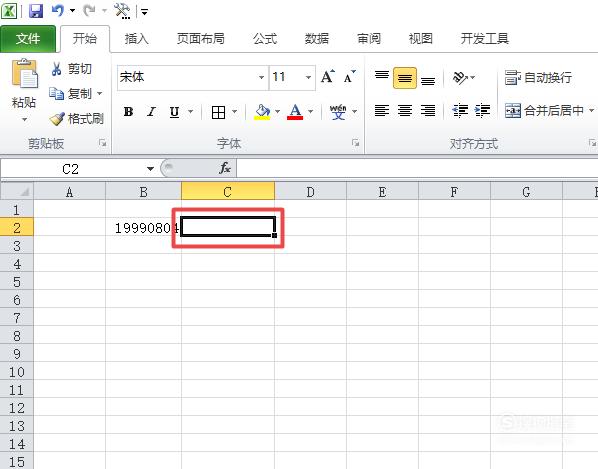Select column D header
Screen dimensions: 598x469
(310, 191)
